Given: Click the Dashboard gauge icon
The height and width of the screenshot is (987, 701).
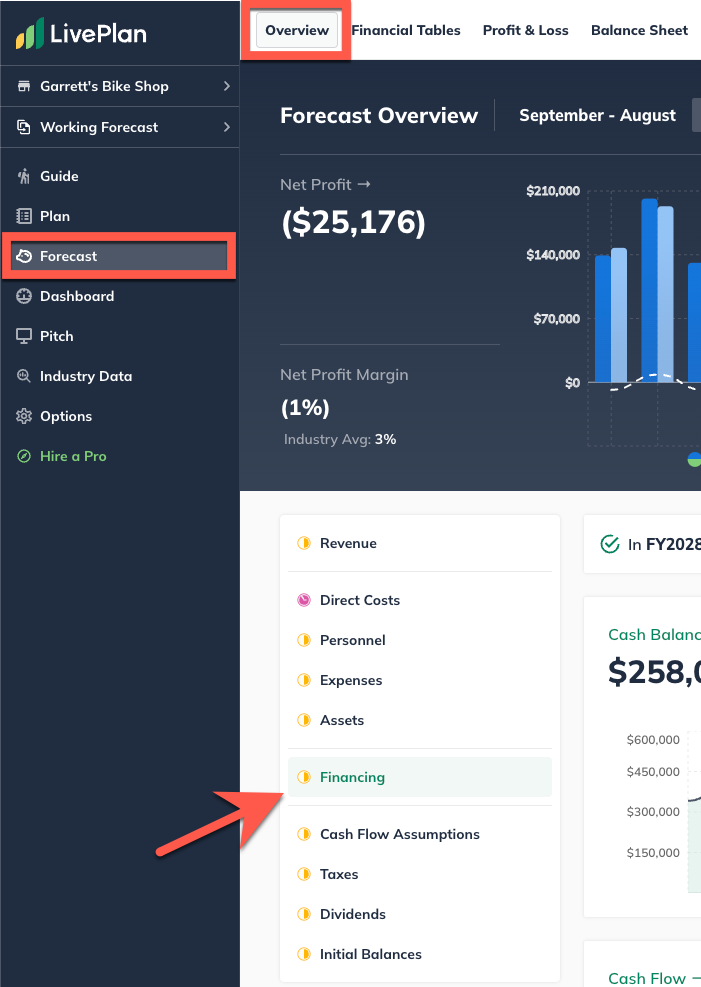Looking at the screenshot, I should point(24,296).
